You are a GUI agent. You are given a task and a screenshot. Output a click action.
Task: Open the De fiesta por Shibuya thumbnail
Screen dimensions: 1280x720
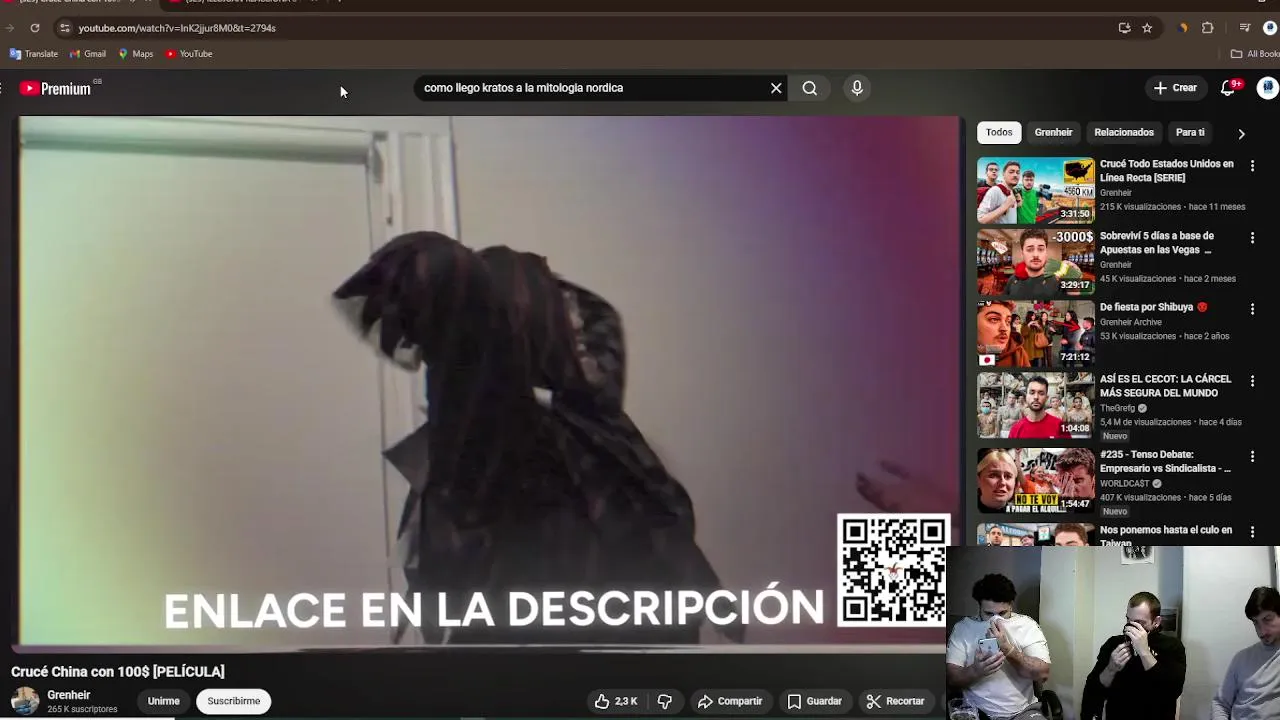(x=1035, y=334)
